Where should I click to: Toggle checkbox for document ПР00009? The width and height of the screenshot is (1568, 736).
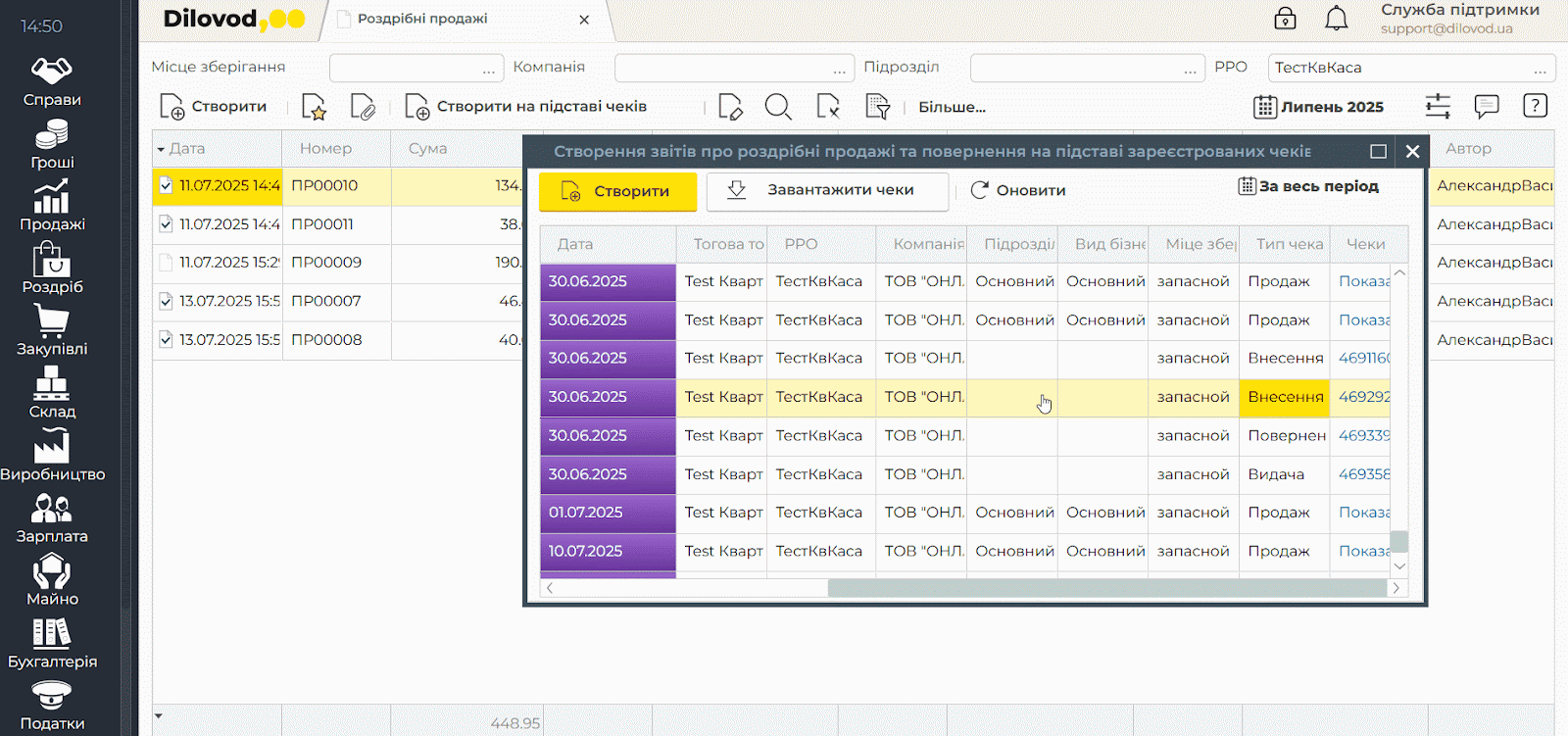click(166, 263)
